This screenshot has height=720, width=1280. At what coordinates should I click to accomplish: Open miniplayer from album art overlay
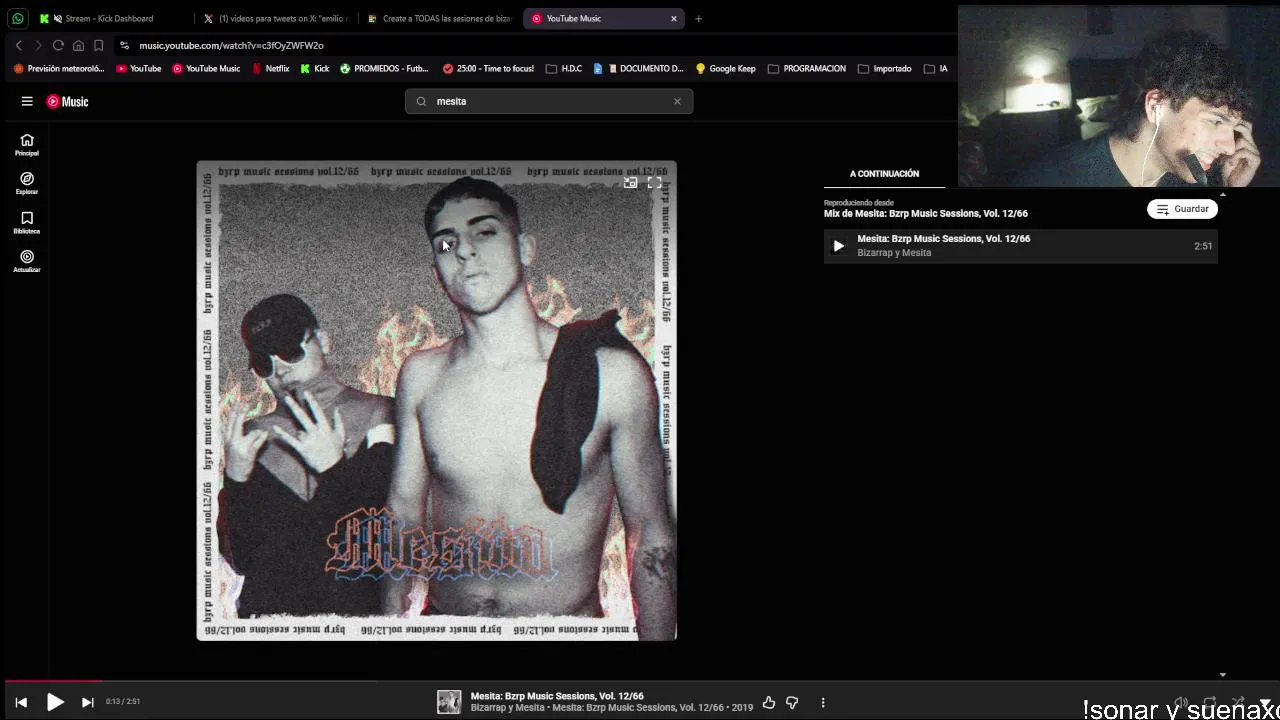pyautogui.click(x=630, y=183)
